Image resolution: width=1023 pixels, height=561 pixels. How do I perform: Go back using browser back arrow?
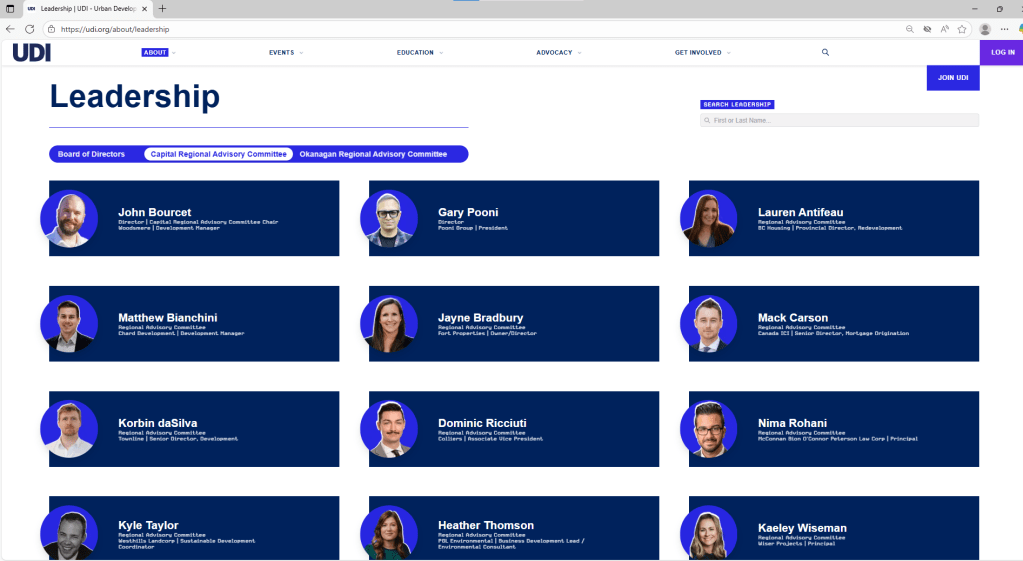click(x=11, y=29)
